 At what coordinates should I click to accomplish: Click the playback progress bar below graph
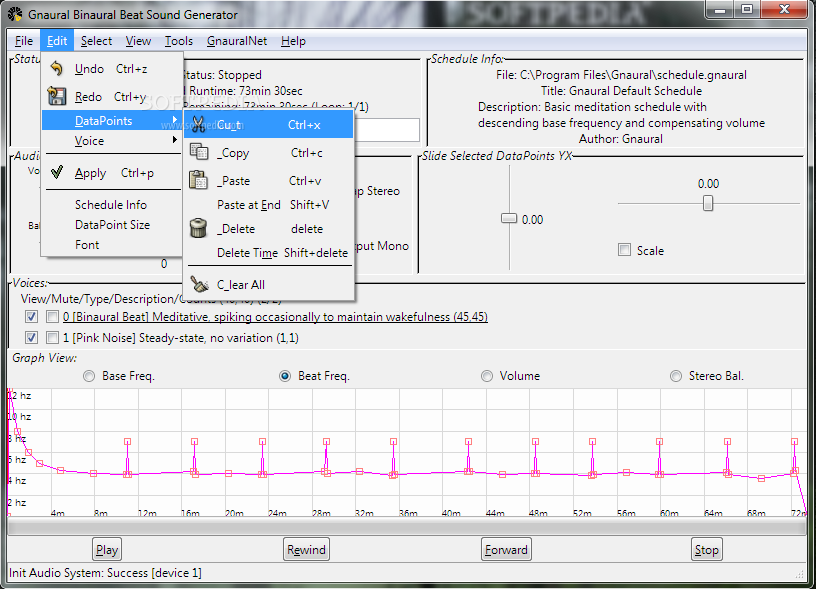pyautogui.click(x=407, y=527)
